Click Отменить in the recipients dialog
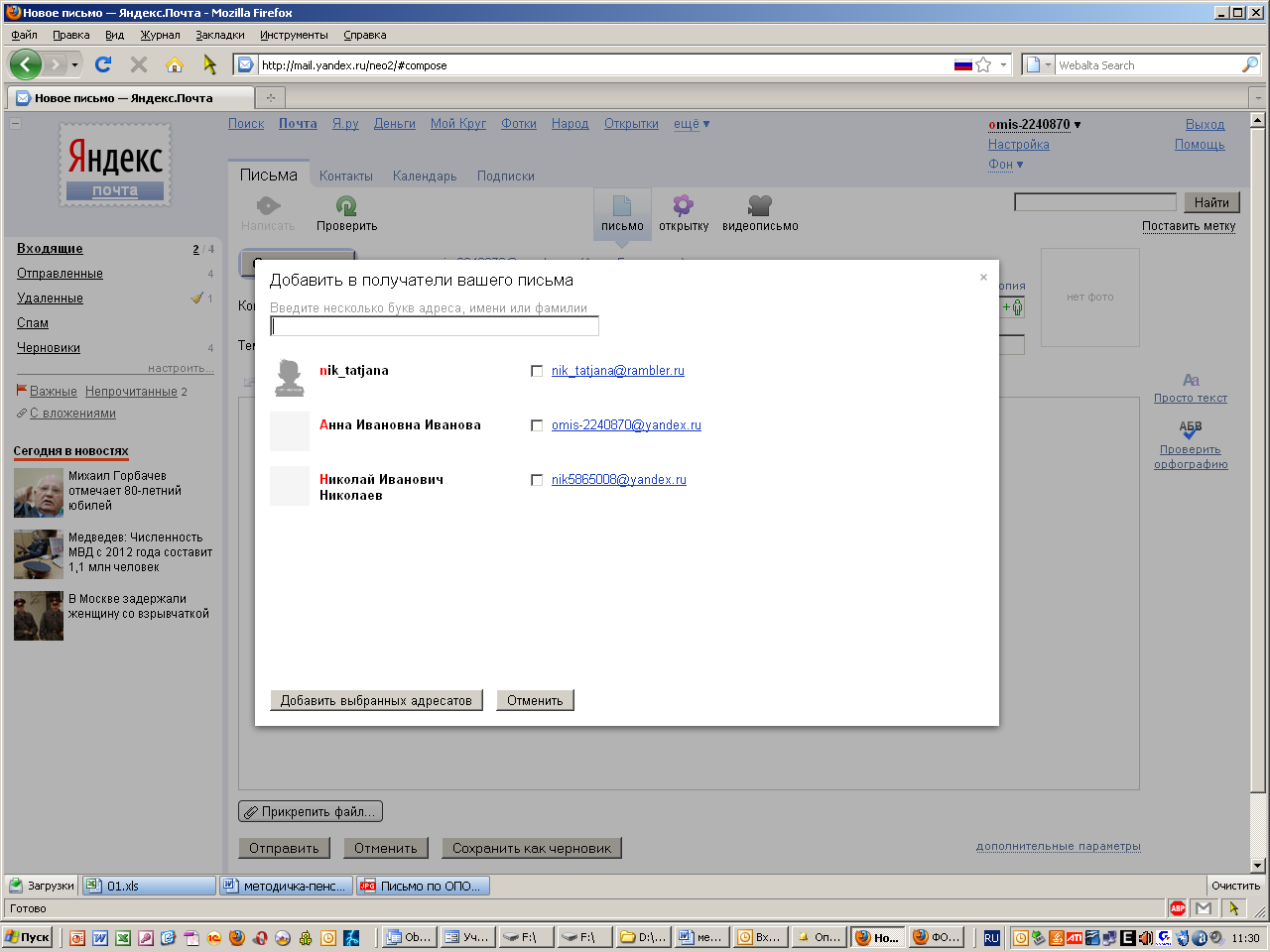The height and width of the screenshot is (952, 1270). [x=535, y=700]
